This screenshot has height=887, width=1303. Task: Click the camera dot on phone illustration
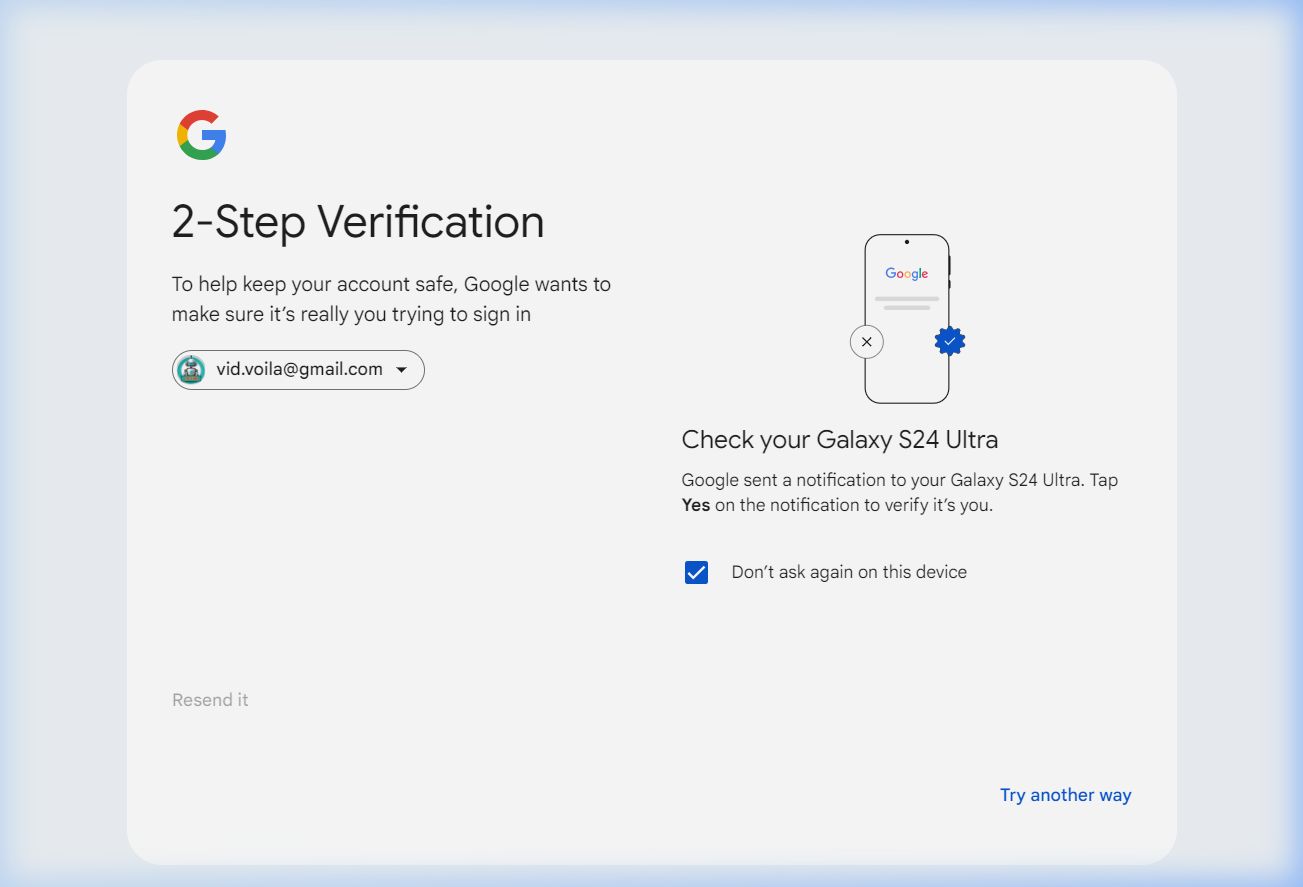tap(906, 242)
